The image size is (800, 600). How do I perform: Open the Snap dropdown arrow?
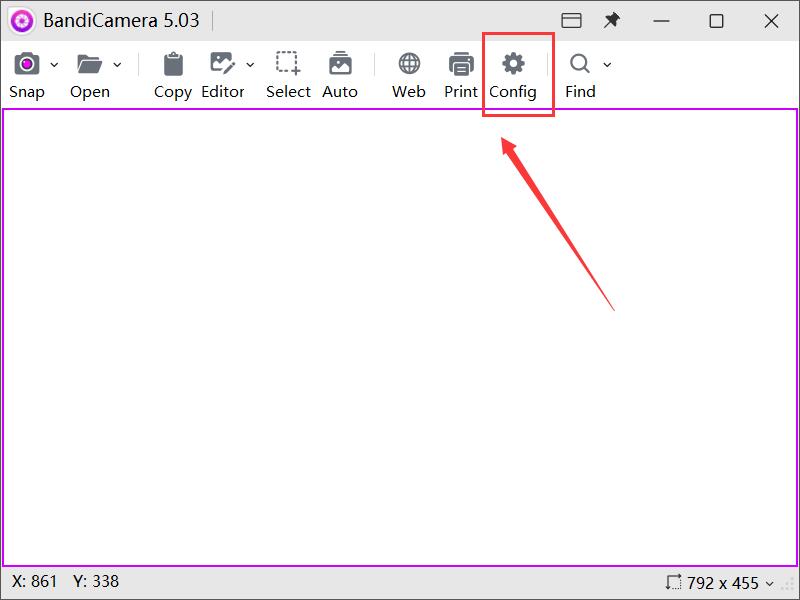[x=54, y=65]
